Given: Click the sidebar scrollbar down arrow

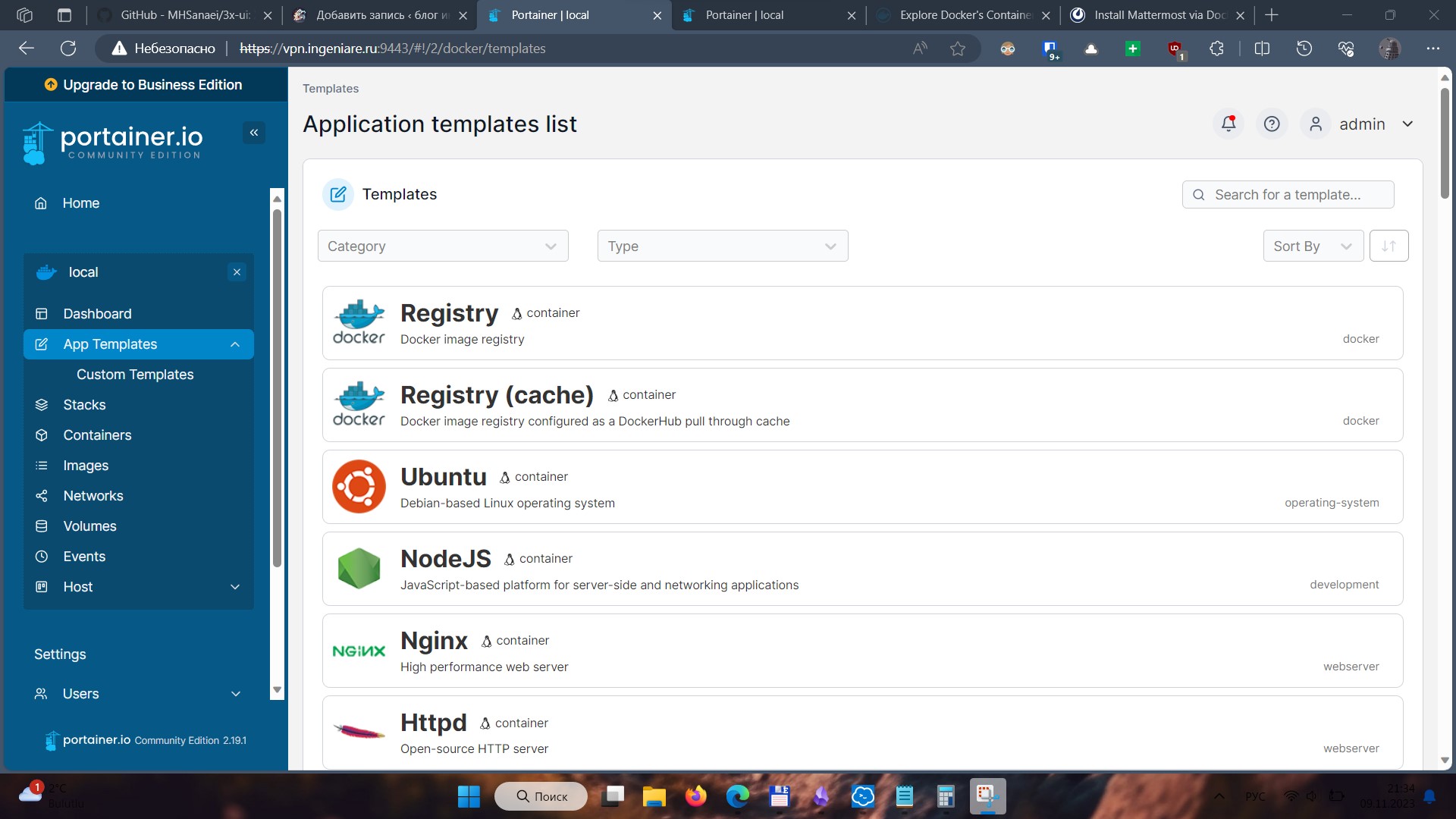Looking at the screenshot, I should tap(277, 690).
